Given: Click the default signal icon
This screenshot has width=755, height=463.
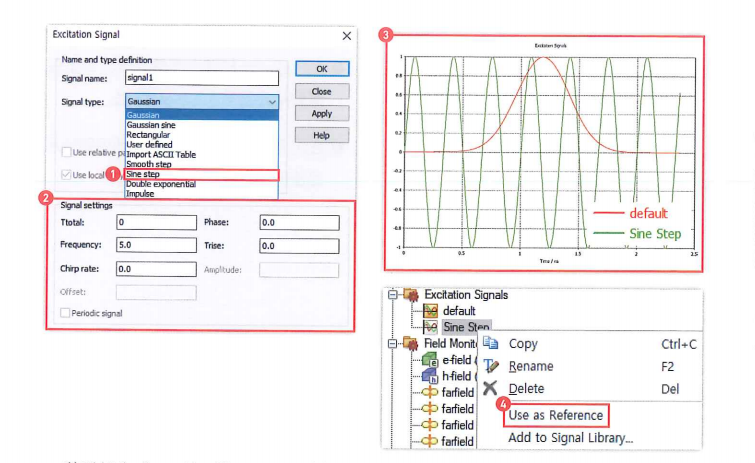Looking at the screenshot, I should (x=430, y=311).
